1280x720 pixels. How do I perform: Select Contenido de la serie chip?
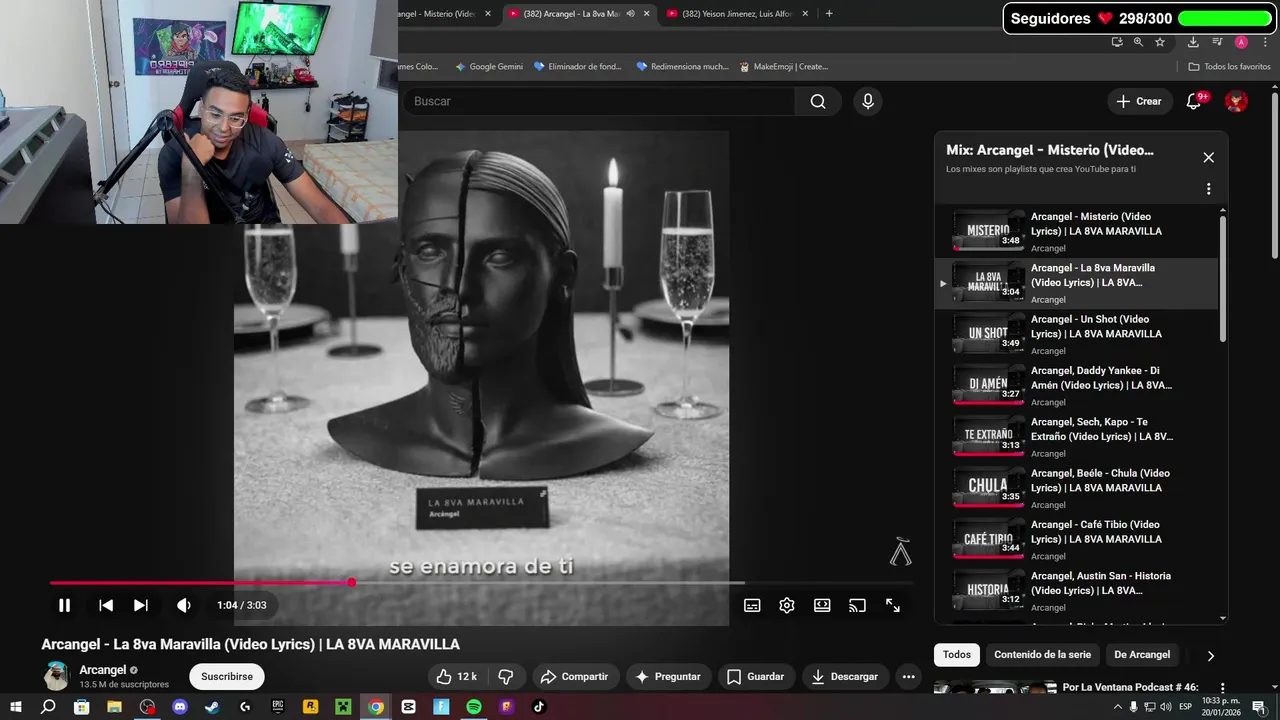pyautogui.click(x=1042, y=655)
